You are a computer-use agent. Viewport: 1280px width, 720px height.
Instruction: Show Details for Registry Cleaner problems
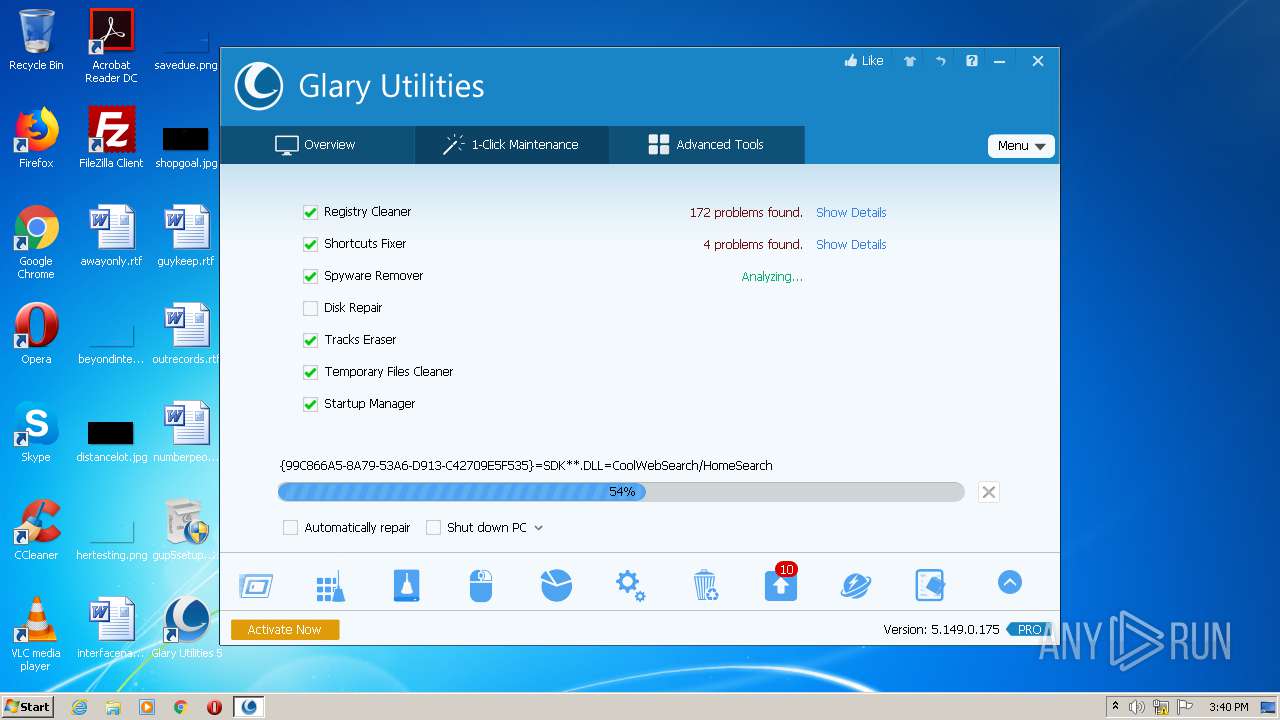tap(851, 212)
